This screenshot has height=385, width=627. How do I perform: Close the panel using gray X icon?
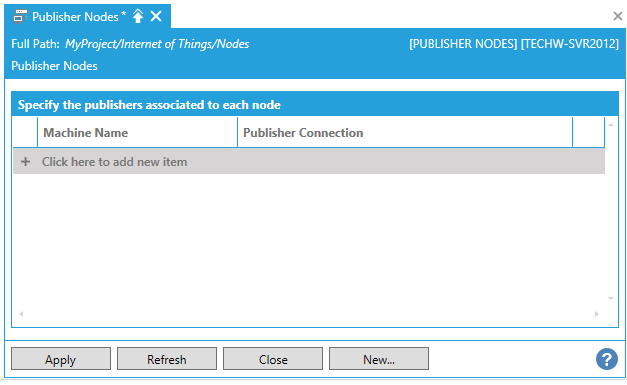pos(618,16)
